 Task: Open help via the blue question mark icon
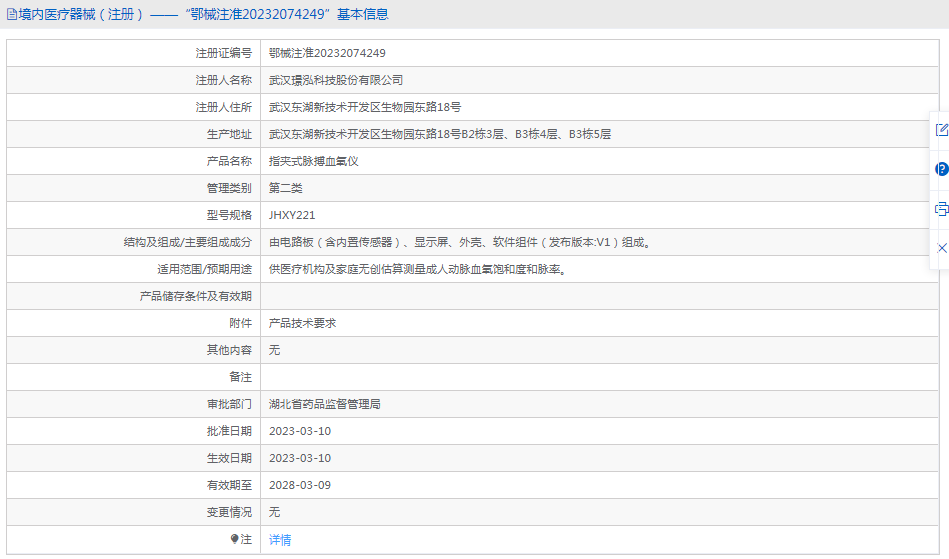(941, 169)
